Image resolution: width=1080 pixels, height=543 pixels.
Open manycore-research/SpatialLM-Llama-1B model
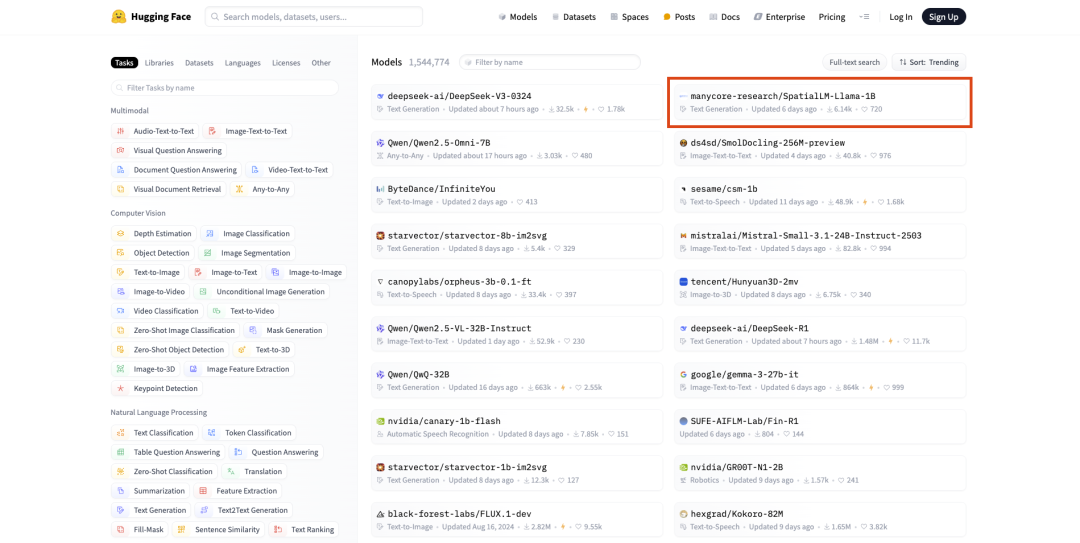point(820,102)
